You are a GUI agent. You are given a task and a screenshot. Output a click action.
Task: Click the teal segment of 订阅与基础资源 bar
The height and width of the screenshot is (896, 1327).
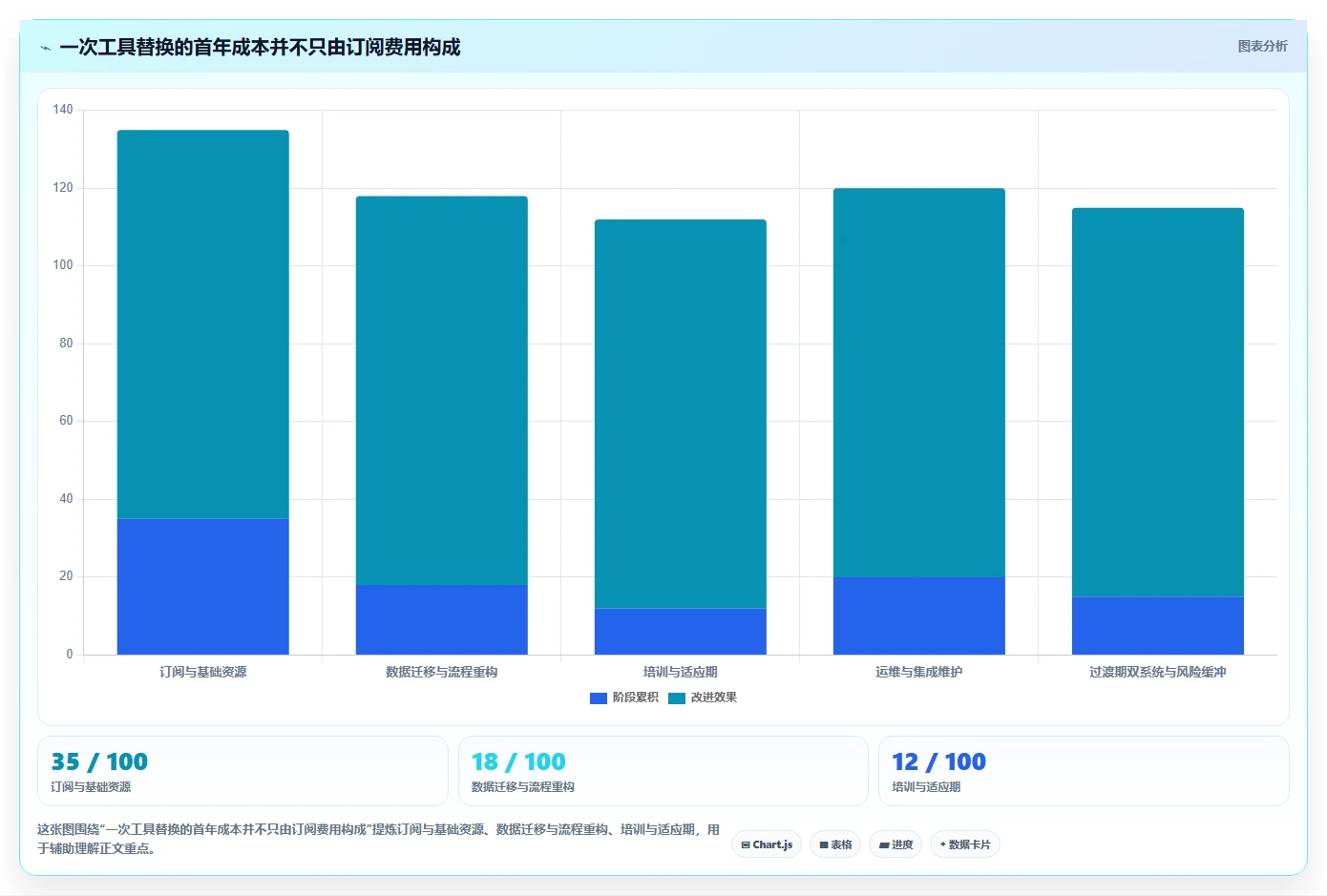point(203,324)
